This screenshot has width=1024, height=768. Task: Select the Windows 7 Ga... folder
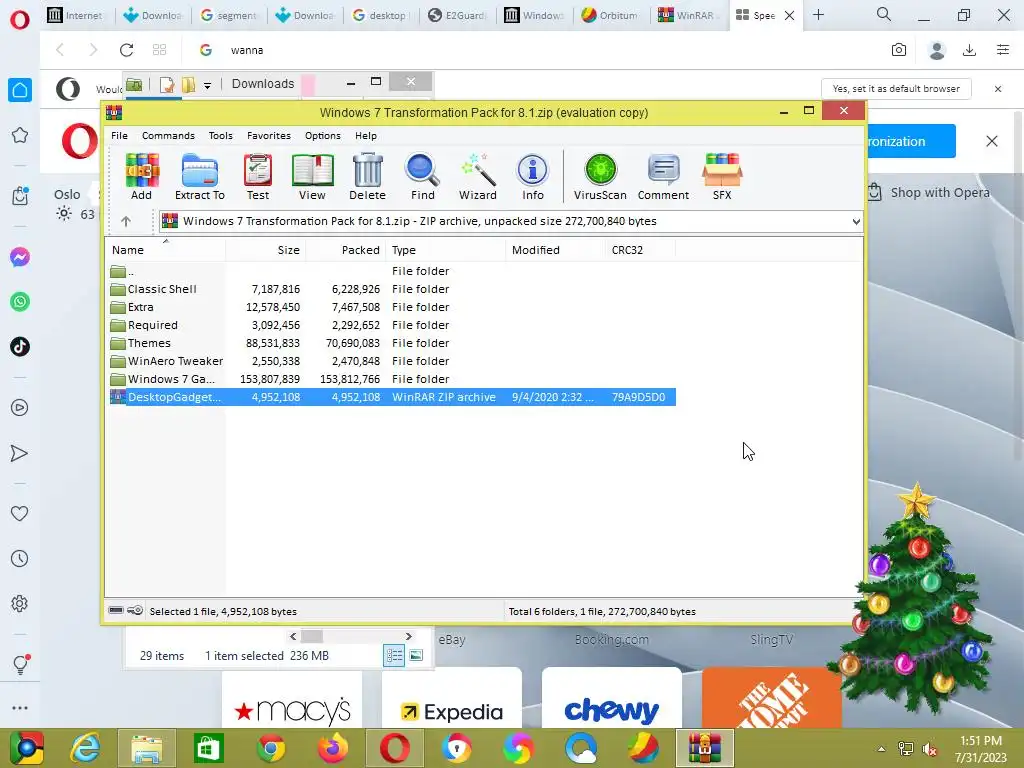[392, 379]
